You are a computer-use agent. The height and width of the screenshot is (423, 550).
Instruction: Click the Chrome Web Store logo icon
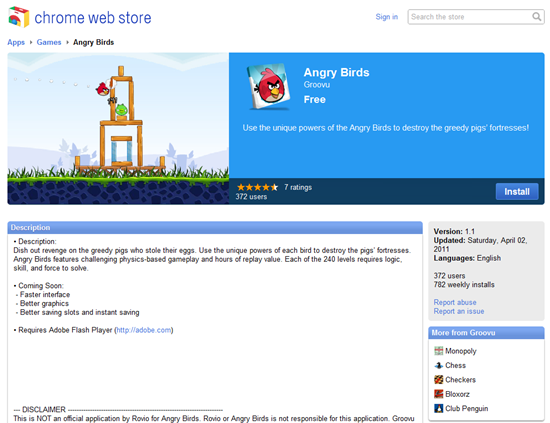(x=19, y=17)
